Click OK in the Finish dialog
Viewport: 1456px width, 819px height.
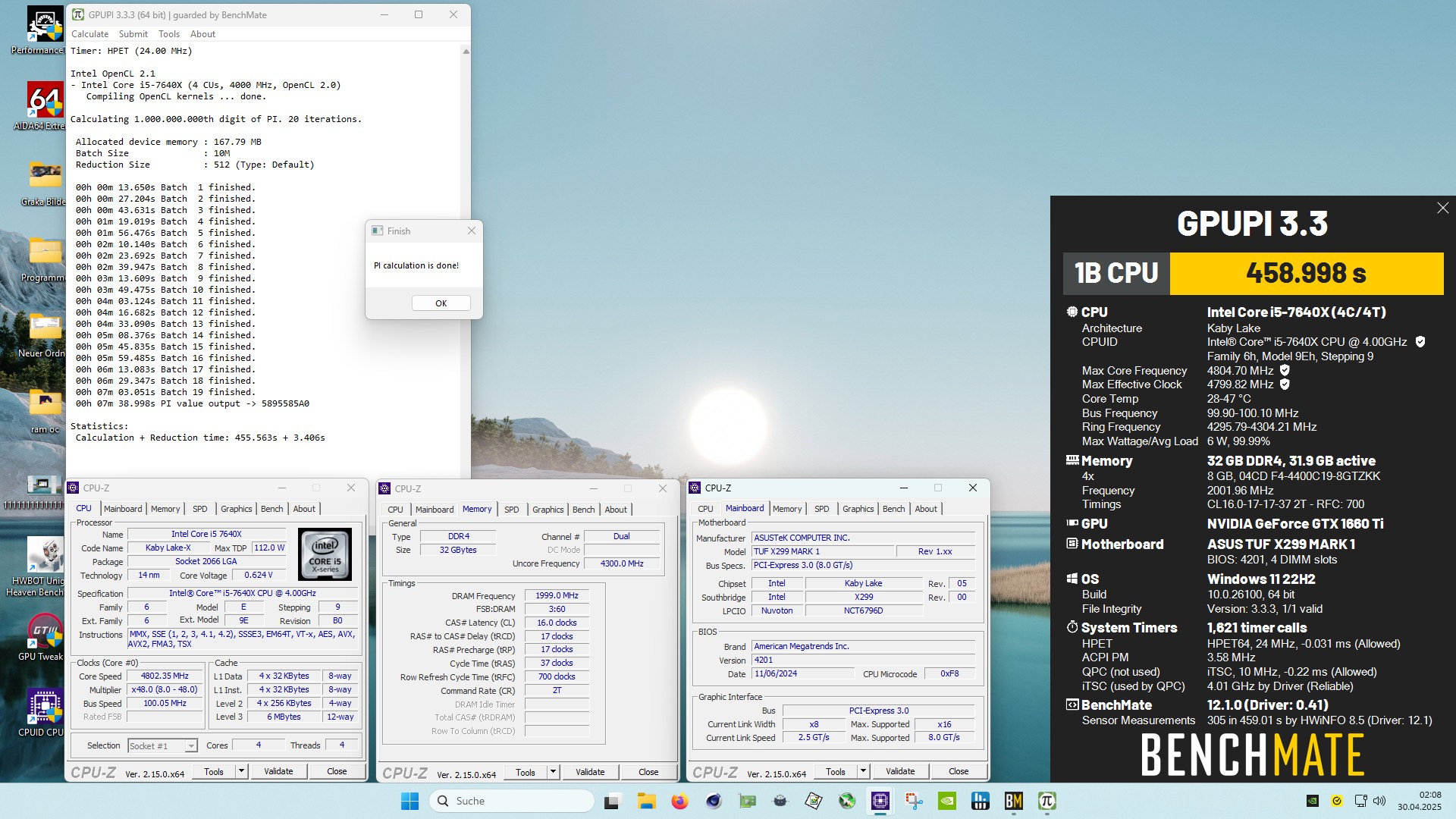point(441,303)
